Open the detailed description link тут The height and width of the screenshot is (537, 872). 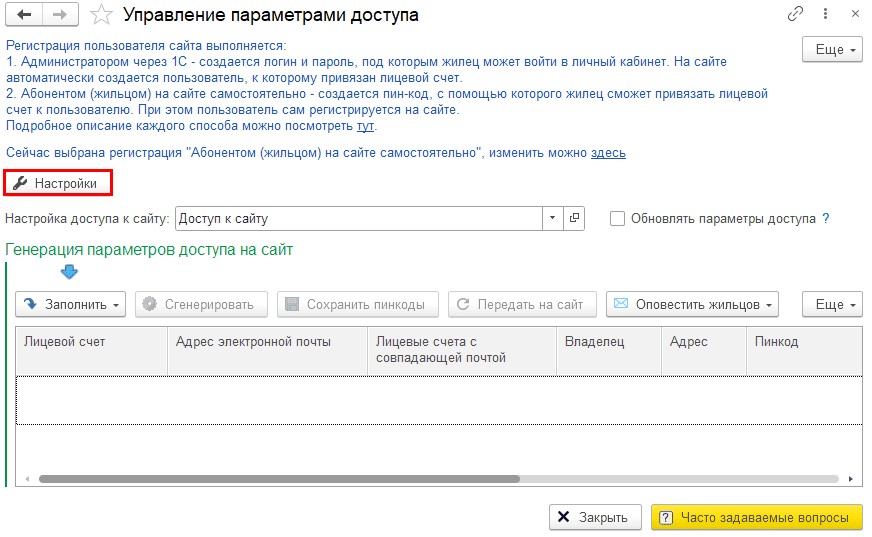pyautogui.click(x=365, y=126)
